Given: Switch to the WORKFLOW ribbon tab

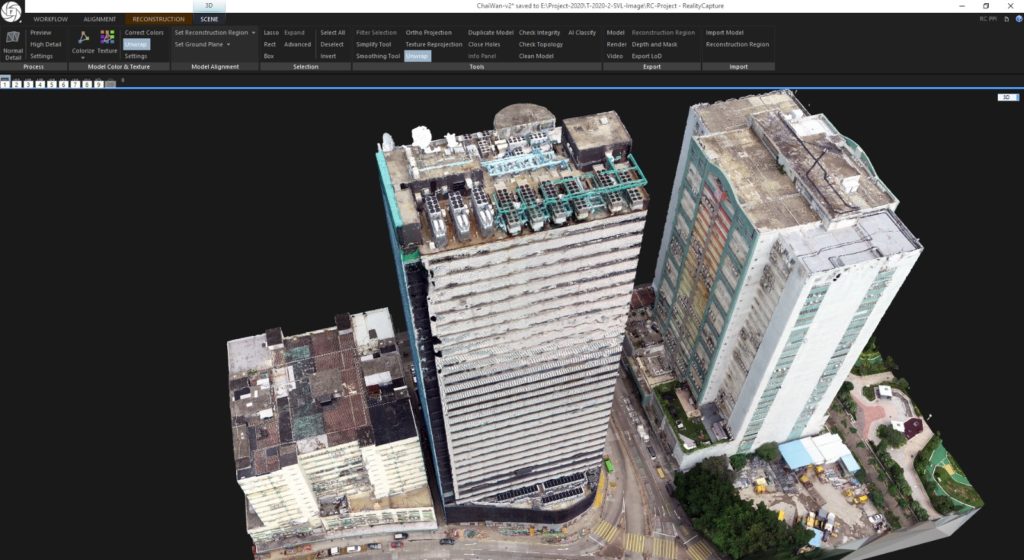Looking at the screenshot, I should 51,19.
